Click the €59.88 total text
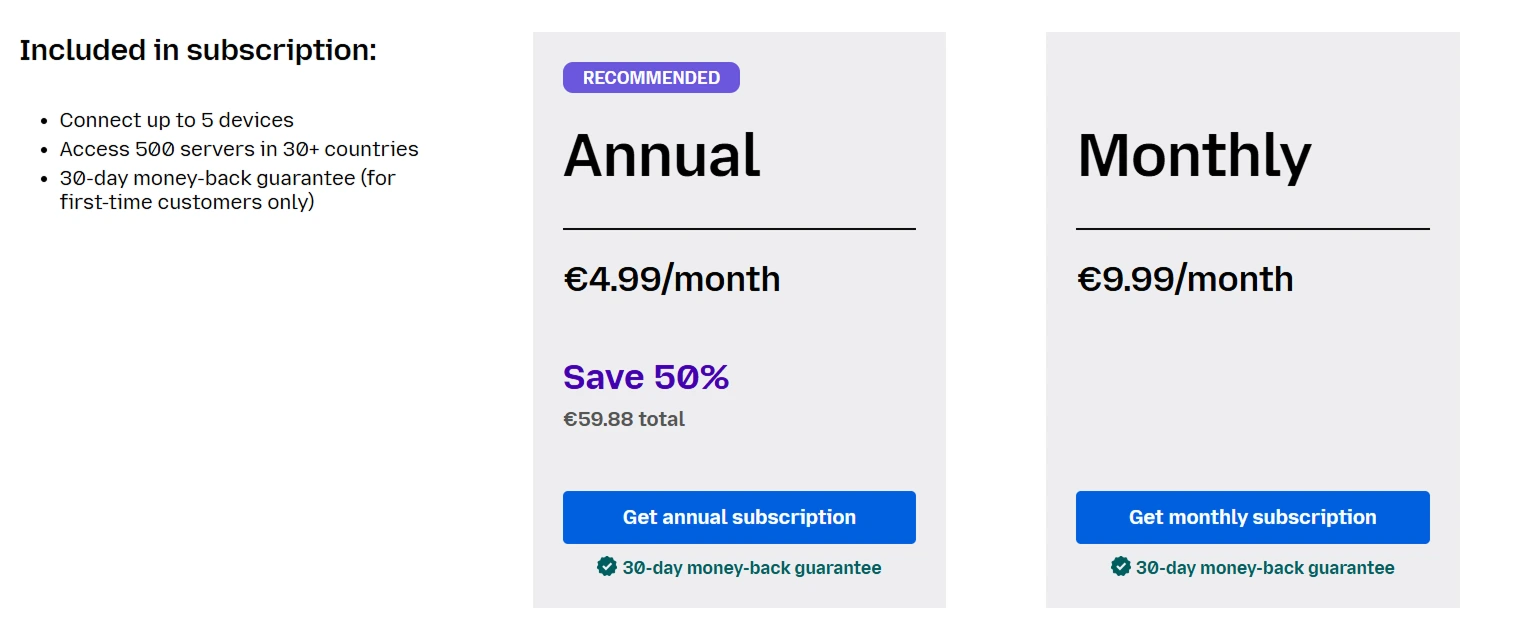The image size is (1538, 624). pos(624,419)
